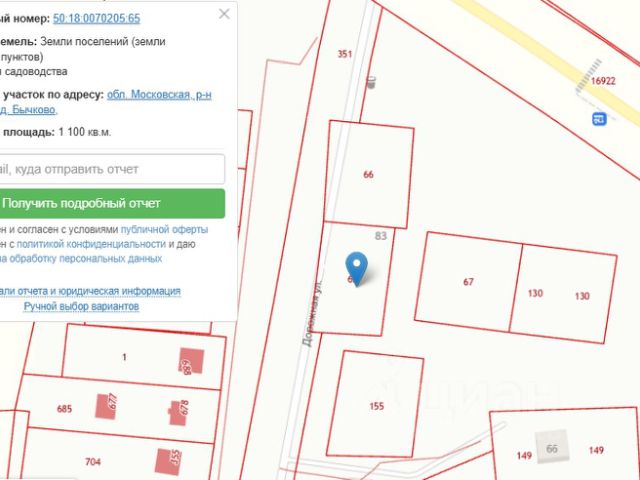This screenshot has height=480, width=640.
Task: Focus the email input for report
Action: click(111, 169)
